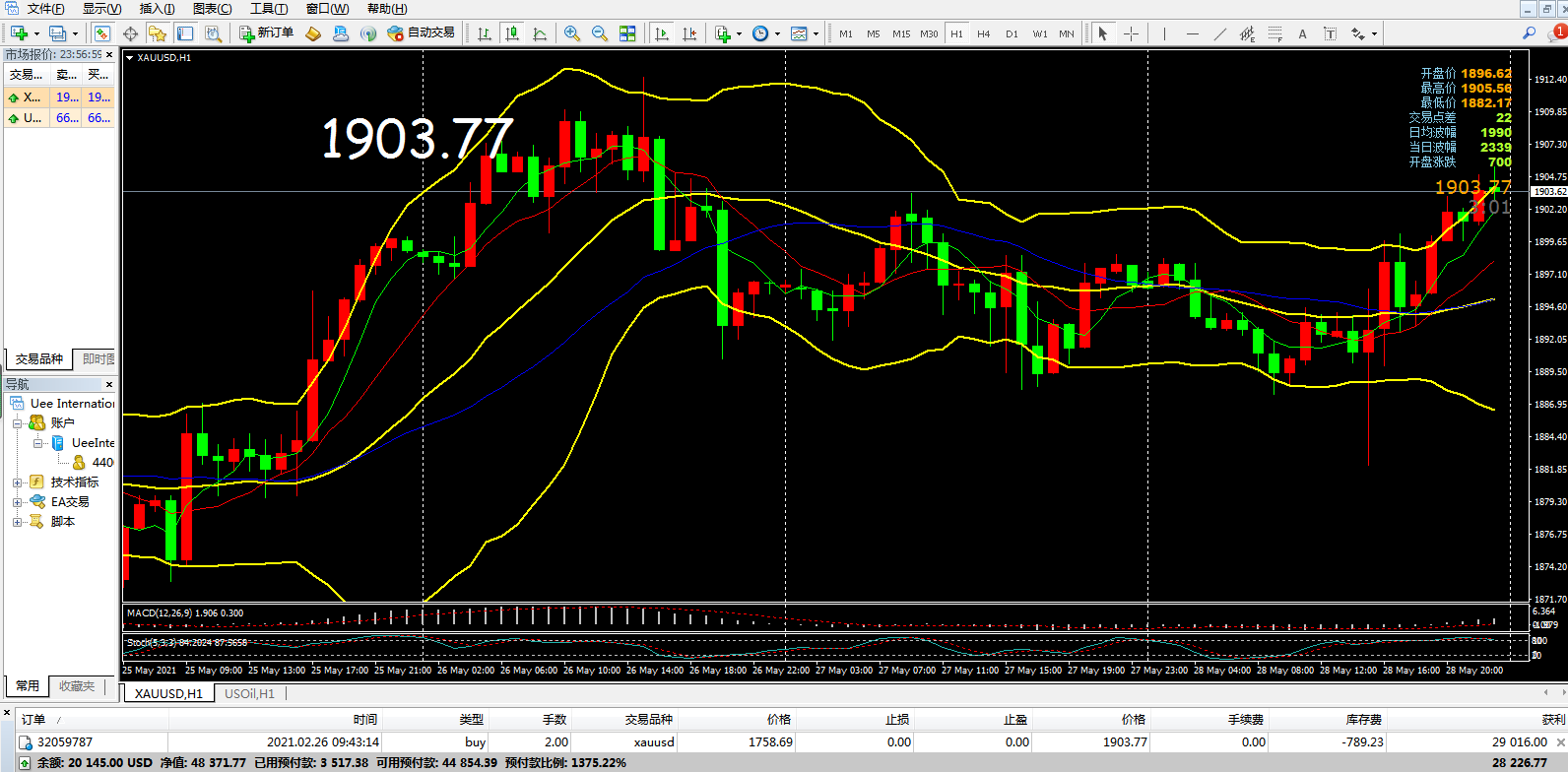Select the second symbol row in Market Watch
The height and width of the screenshot is (772, 1568).
coord(59,118)
